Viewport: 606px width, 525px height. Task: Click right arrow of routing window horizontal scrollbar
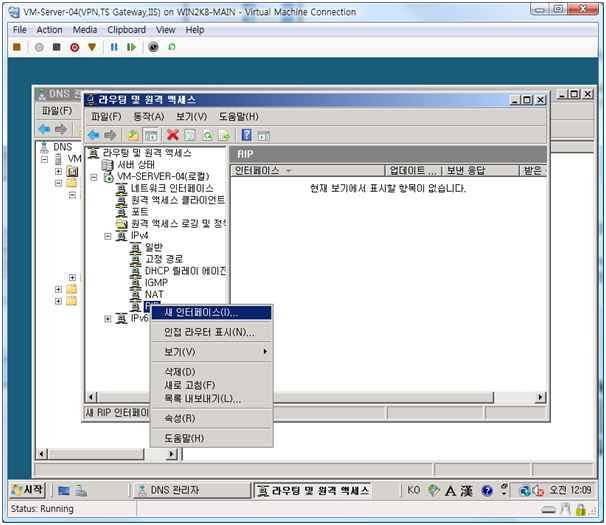pos(540,397)
